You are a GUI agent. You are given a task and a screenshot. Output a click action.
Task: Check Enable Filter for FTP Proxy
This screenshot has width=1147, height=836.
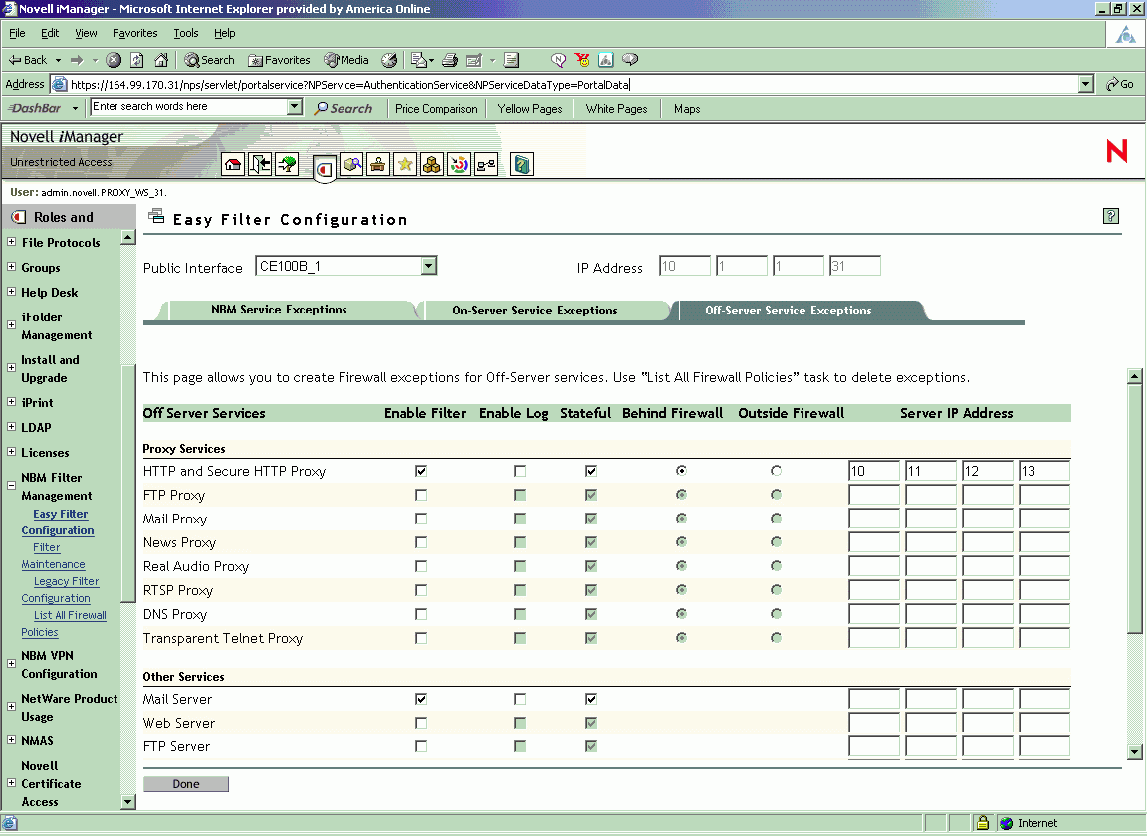coord(421,495)
